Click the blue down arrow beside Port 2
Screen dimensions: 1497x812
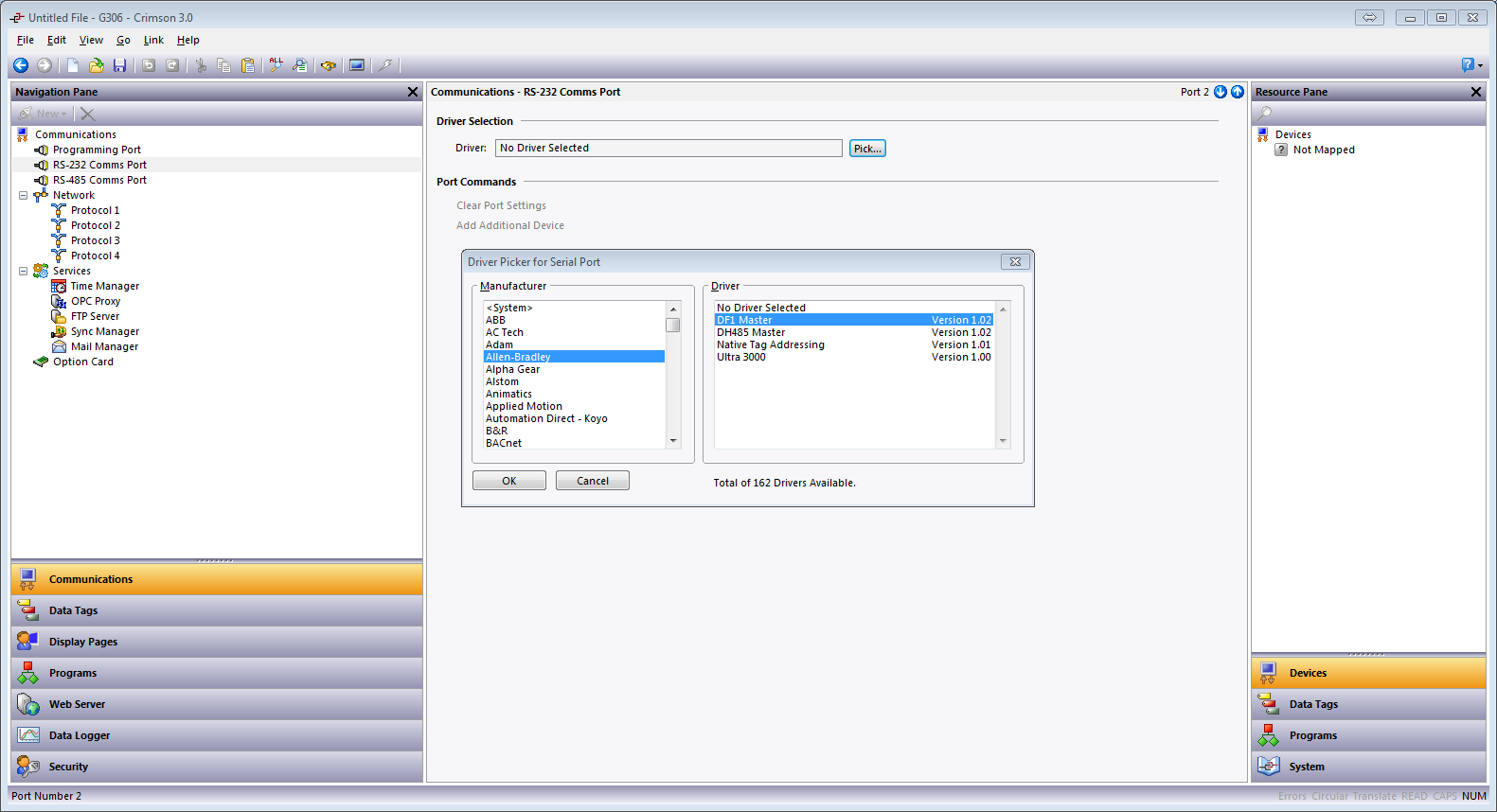pyautogui.click(x=1221, y=92)
